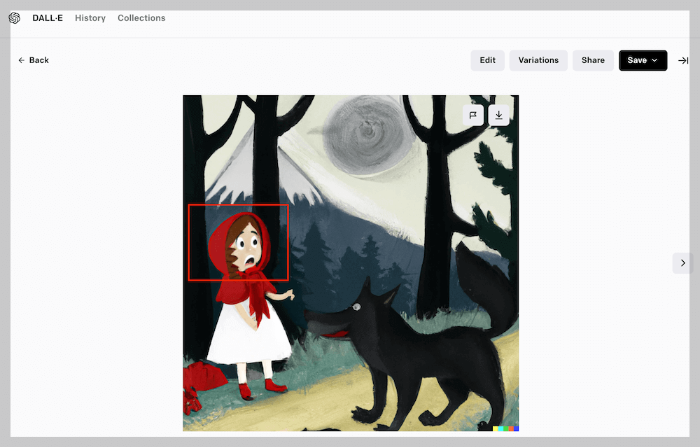Open the Collections tab
The image size is (700, 447).
click(x=142, y=18)
